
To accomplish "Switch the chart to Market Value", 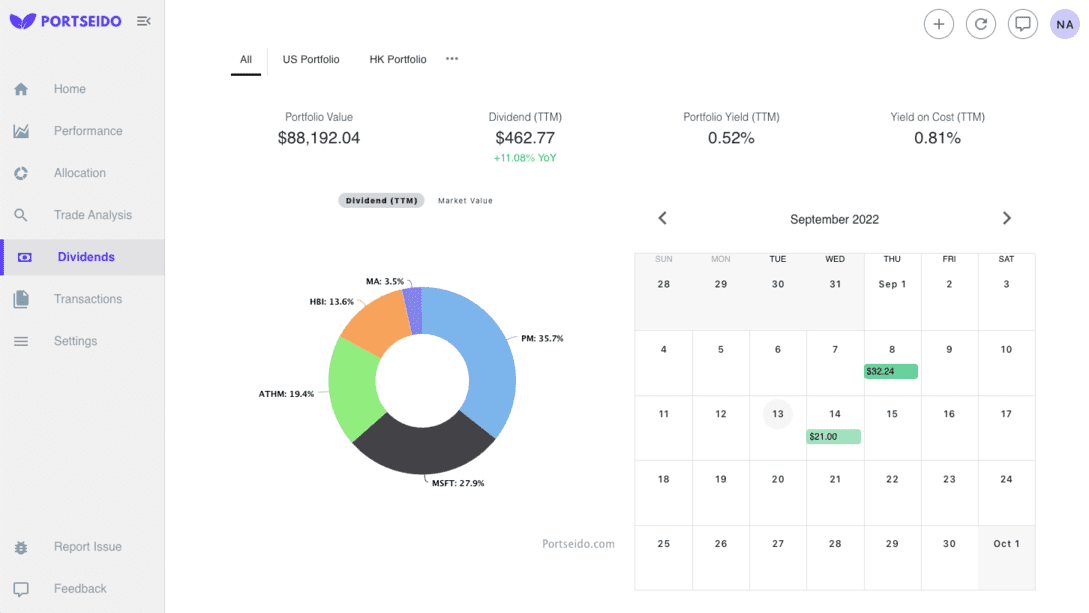I will point(464,200).
